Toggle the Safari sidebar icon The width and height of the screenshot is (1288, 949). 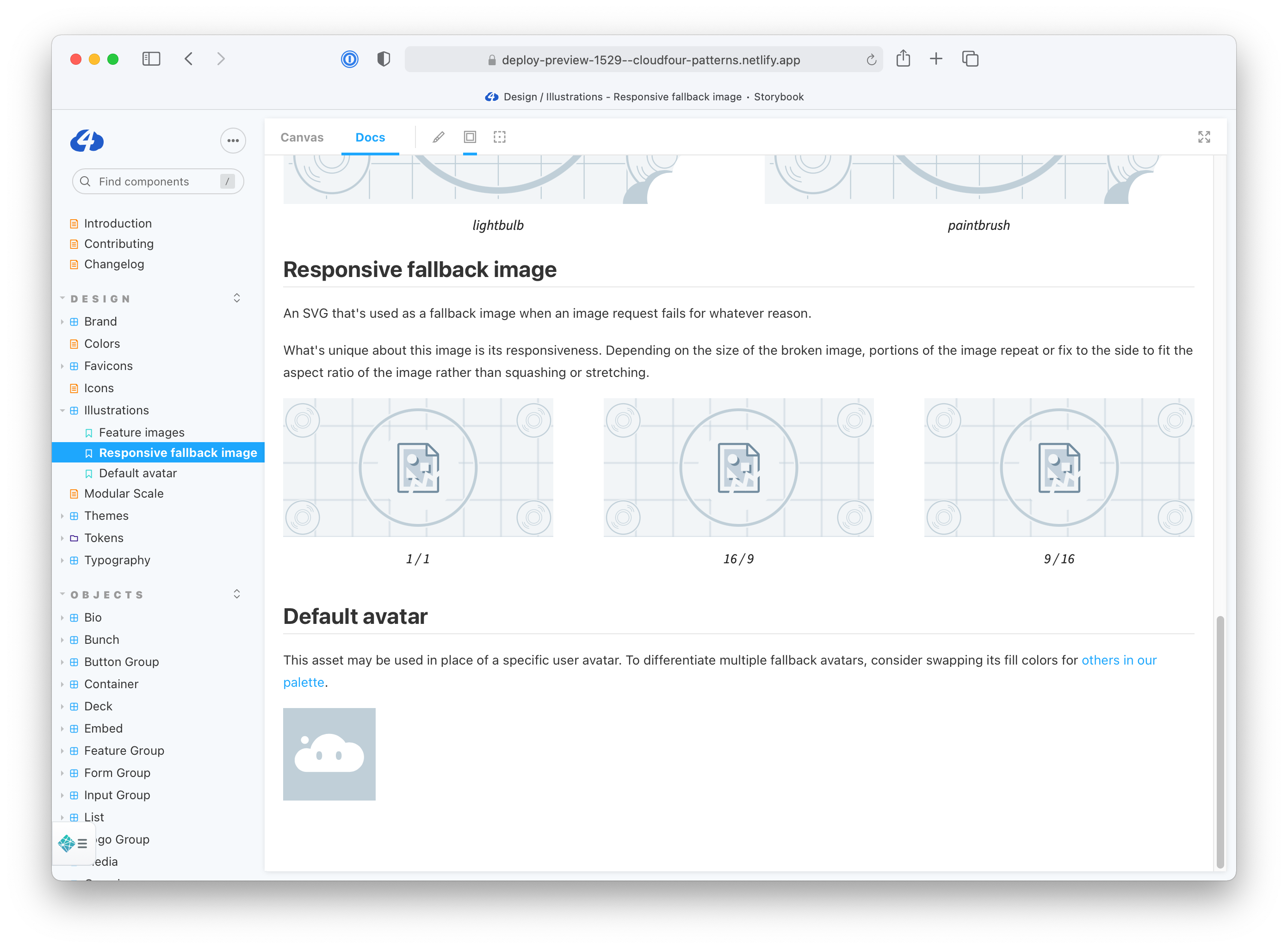[151, 59]
